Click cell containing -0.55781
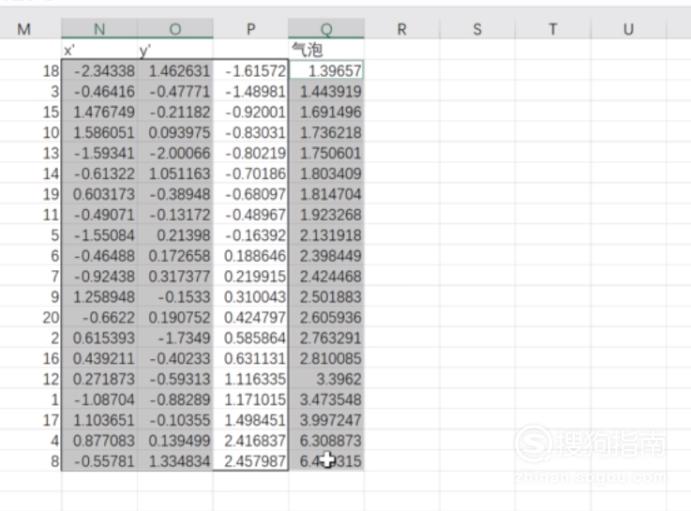The height and width of the screenshot is (511, 691). coord(99,461)
